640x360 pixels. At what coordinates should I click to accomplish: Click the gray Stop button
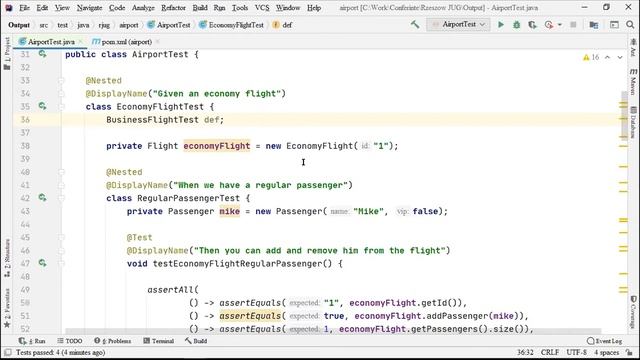[573, 25]
